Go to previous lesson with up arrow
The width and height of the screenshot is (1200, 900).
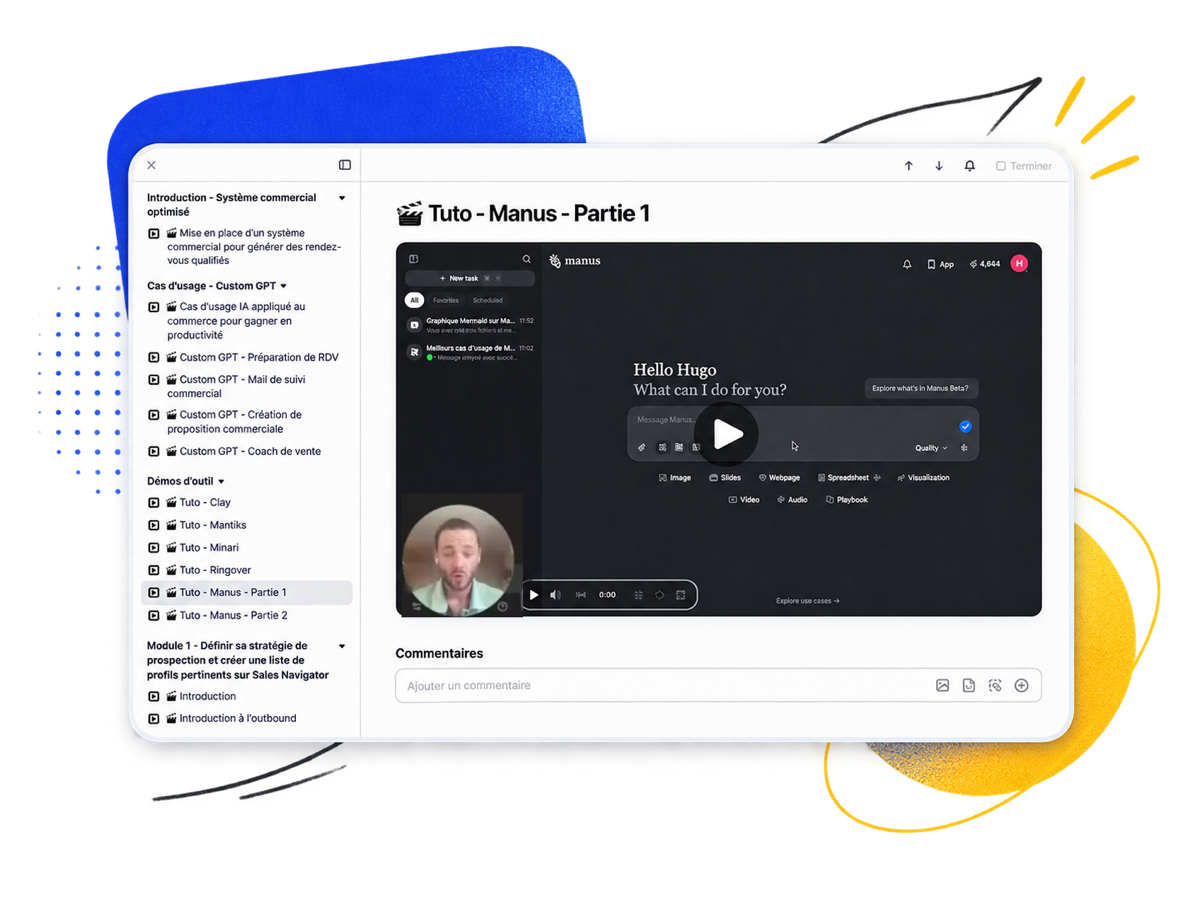tap(909, 166)
